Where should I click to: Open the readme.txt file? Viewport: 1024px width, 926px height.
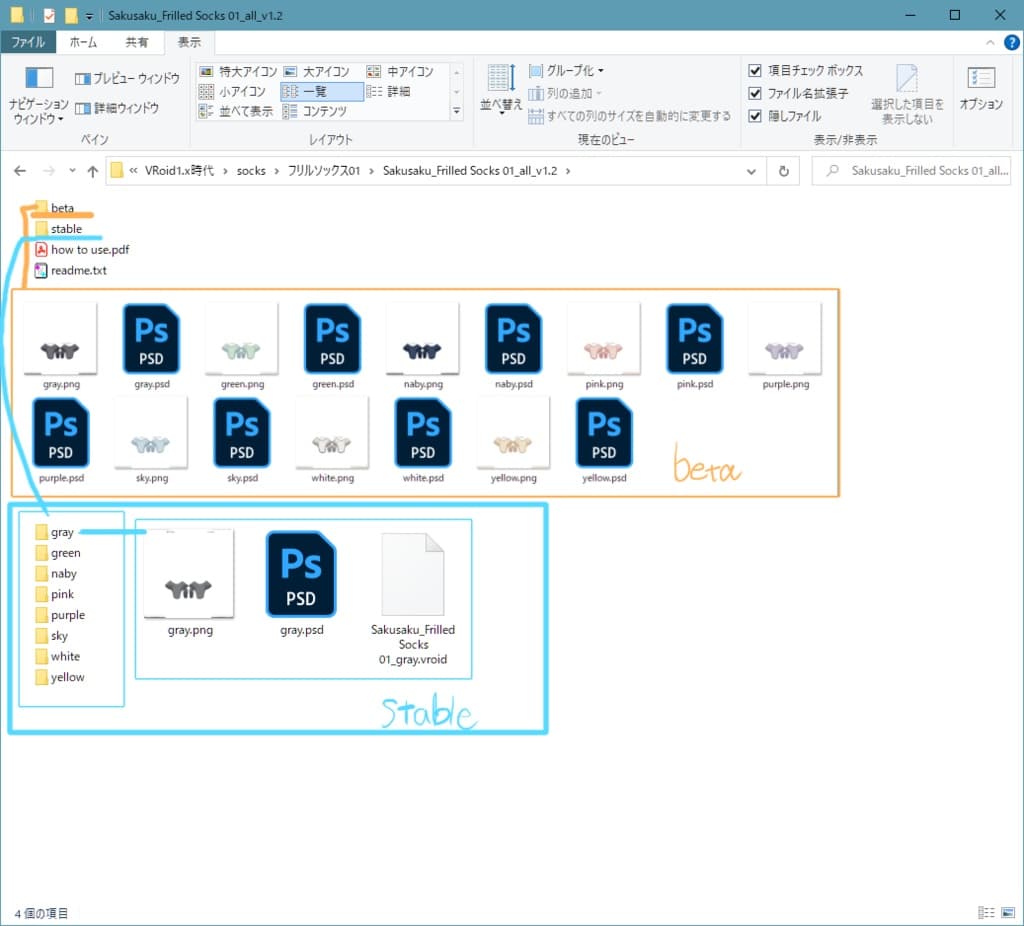tap(78, 270)
